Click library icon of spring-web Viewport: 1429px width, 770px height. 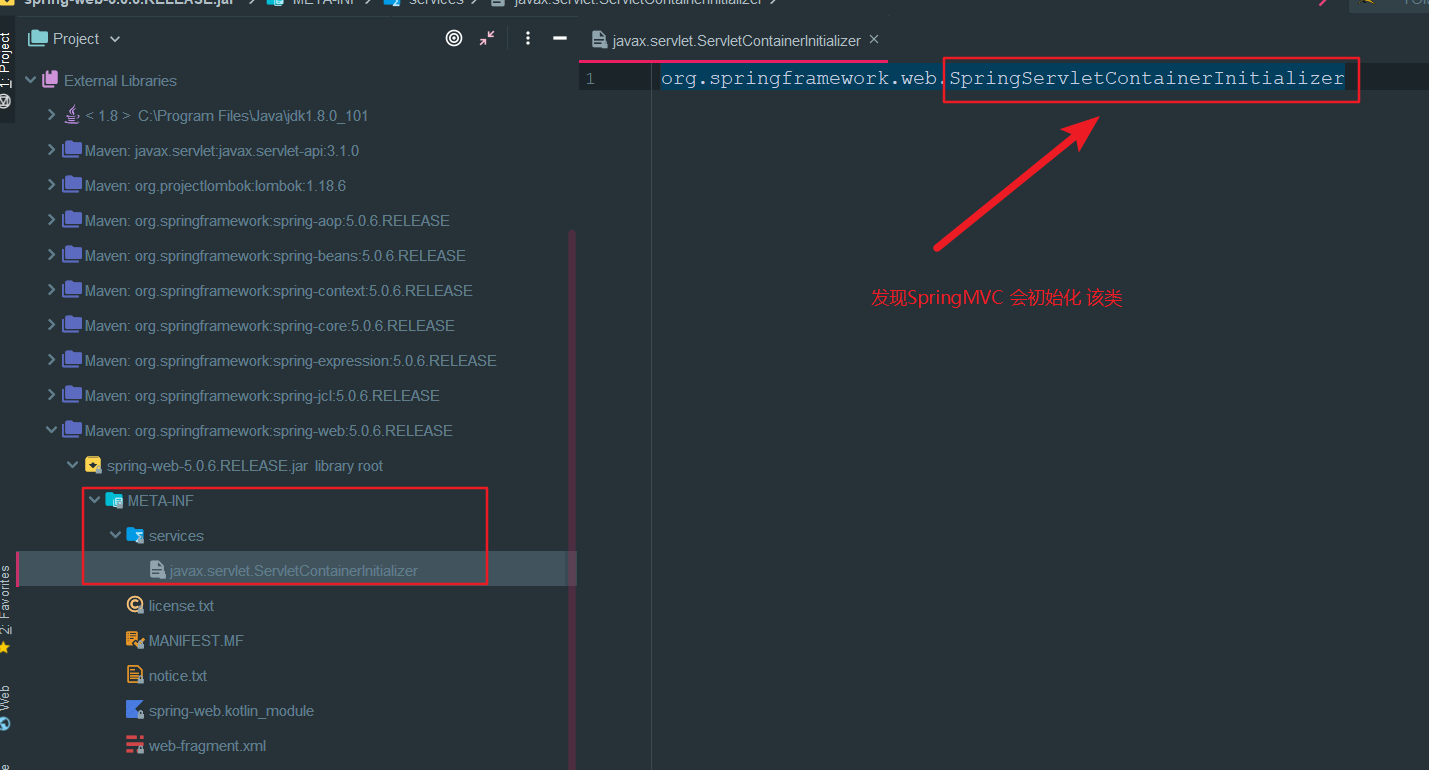[x=72, y=430]
